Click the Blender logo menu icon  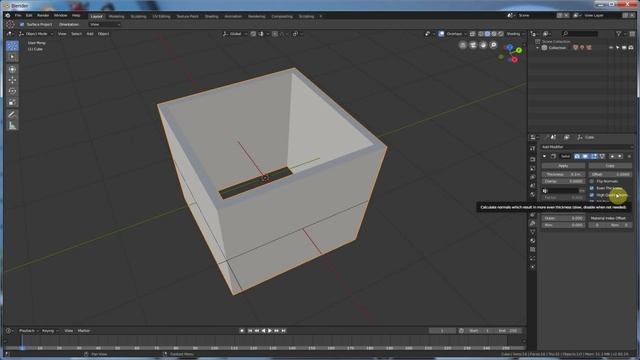pos(8,16)
